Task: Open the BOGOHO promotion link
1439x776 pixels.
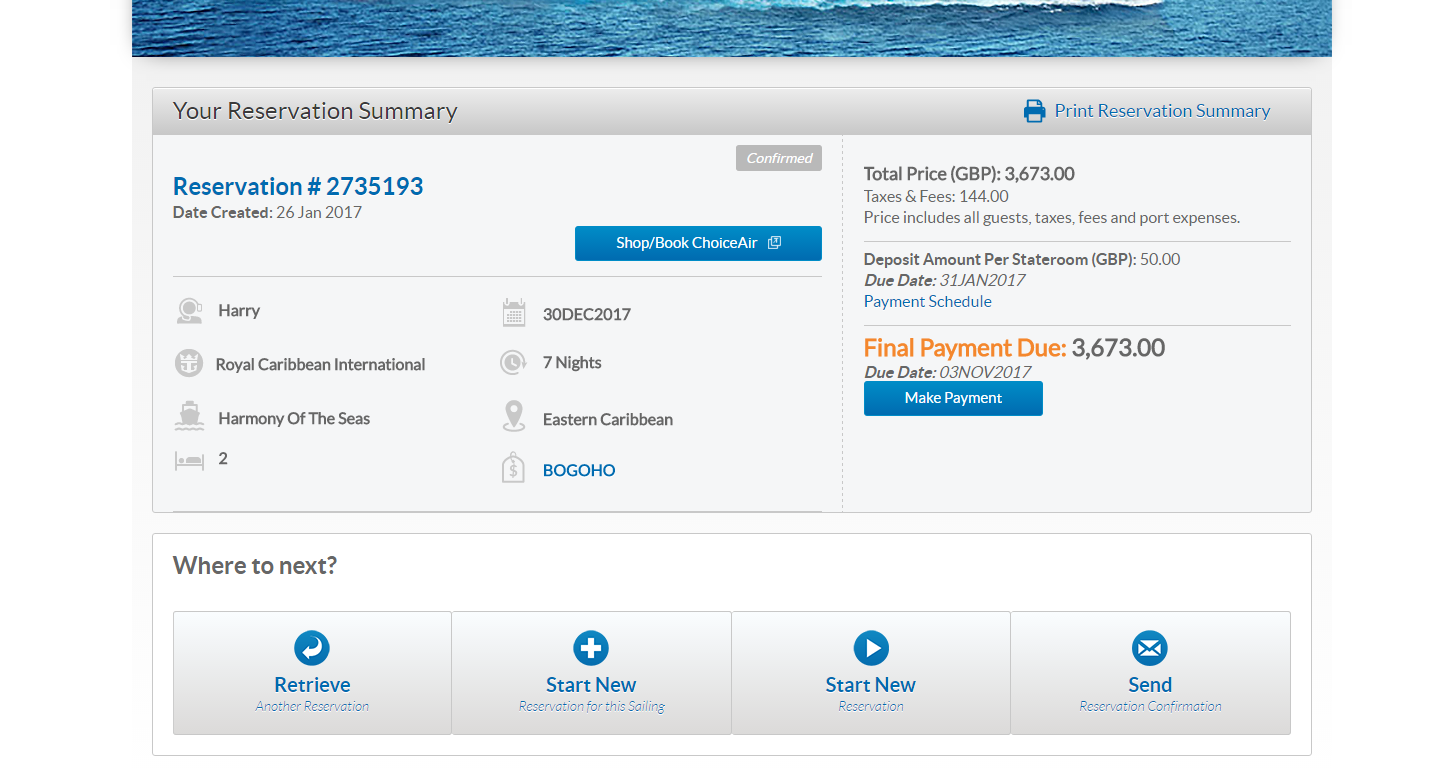Action: click(579, 470)
